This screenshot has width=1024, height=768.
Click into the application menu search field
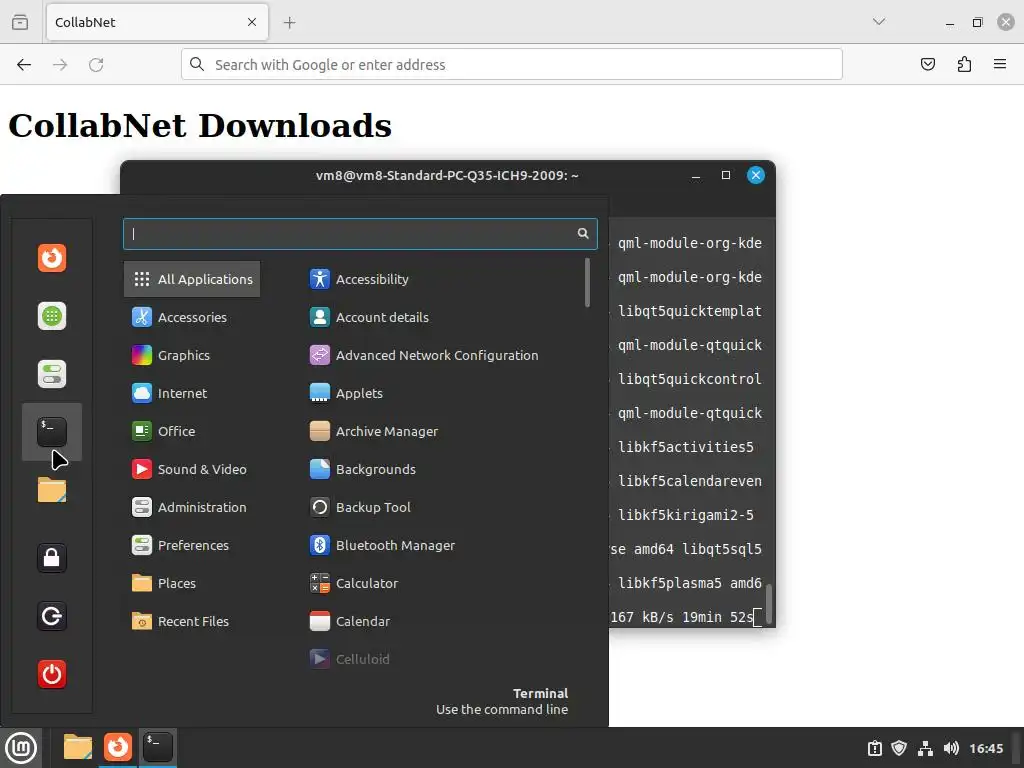[360, 234]
